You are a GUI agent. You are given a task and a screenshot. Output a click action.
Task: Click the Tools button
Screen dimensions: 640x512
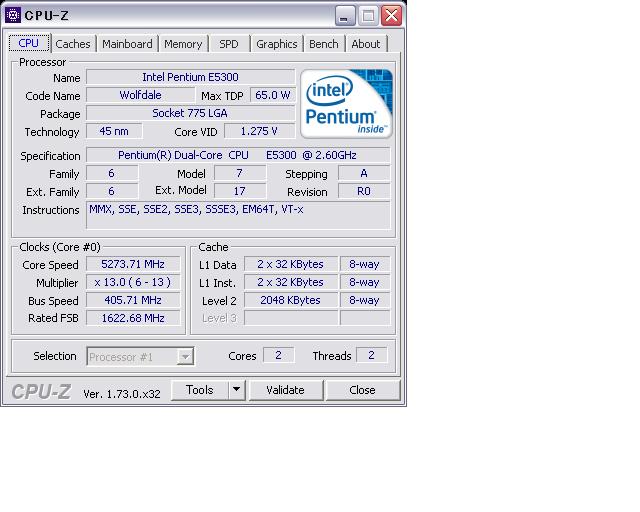click(x=200, y=390)
